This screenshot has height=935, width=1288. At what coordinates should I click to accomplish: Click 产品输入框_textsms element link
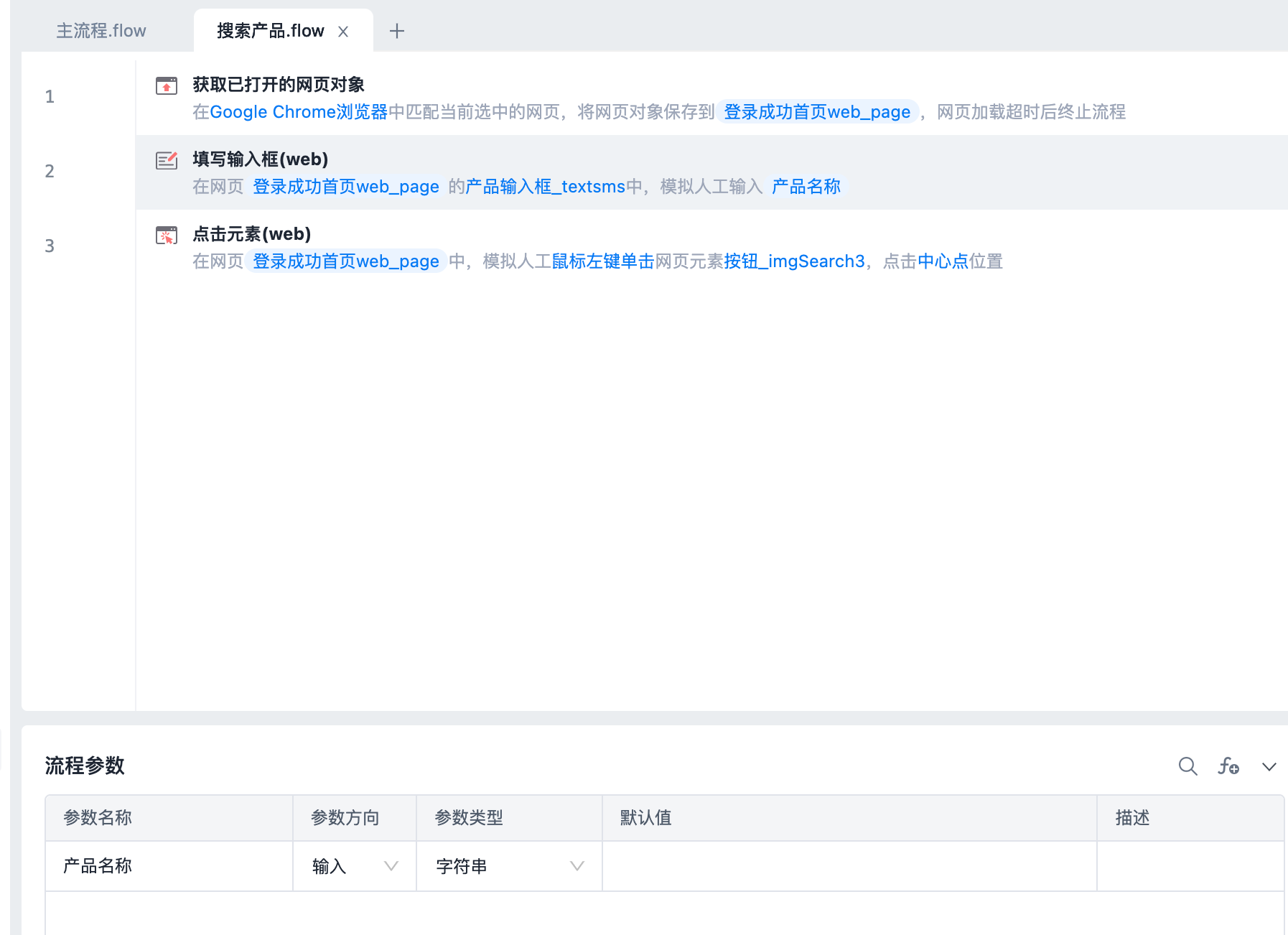(545, 187)
